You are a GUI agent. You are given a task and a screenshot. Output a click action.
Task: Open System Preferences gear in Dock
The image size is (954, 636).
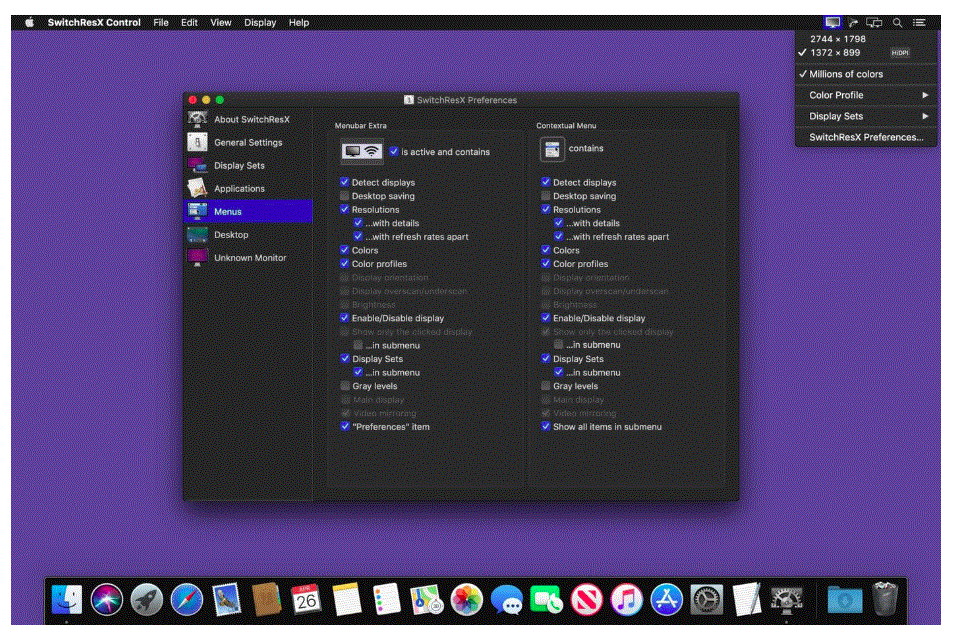click(706, 599)
